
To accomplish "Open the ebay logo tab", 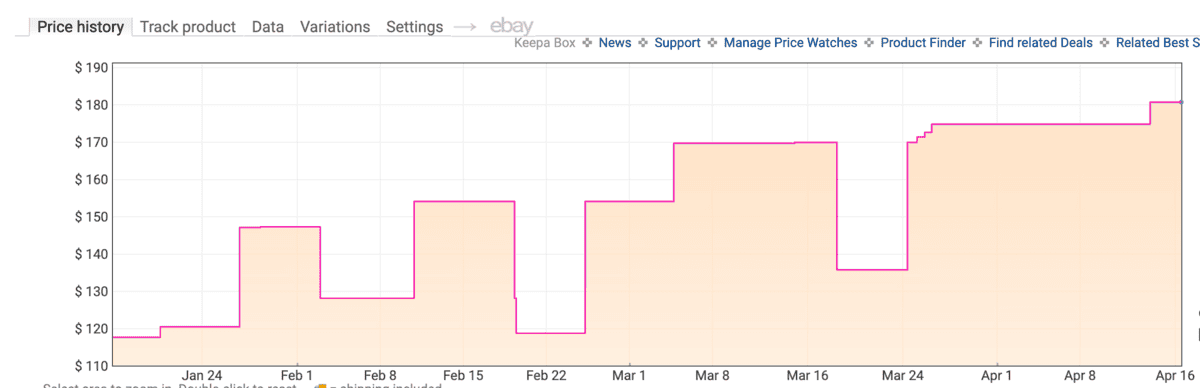I will (511, 27).
